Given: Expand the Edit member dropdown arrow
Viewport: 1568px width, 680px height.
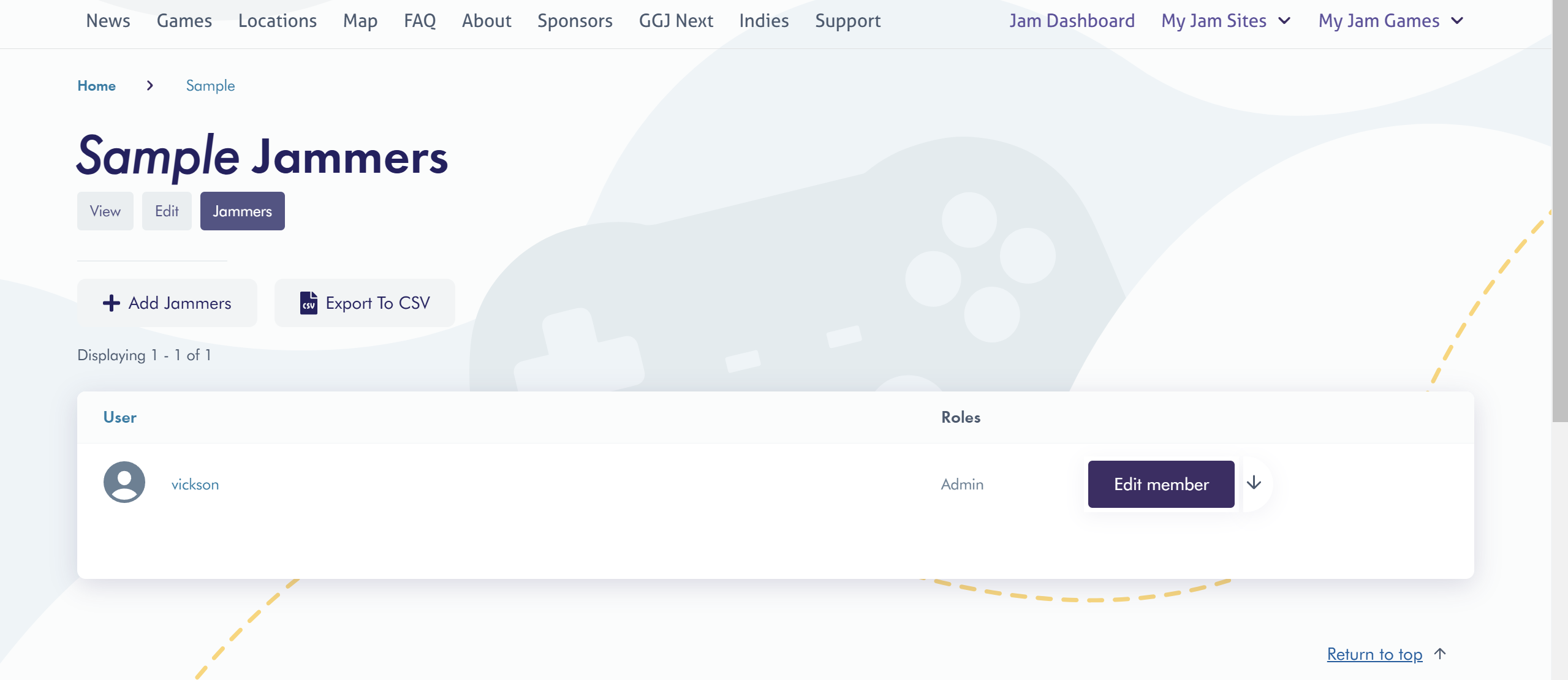Looking at the screenshot, I should (x=1254, y=483).
